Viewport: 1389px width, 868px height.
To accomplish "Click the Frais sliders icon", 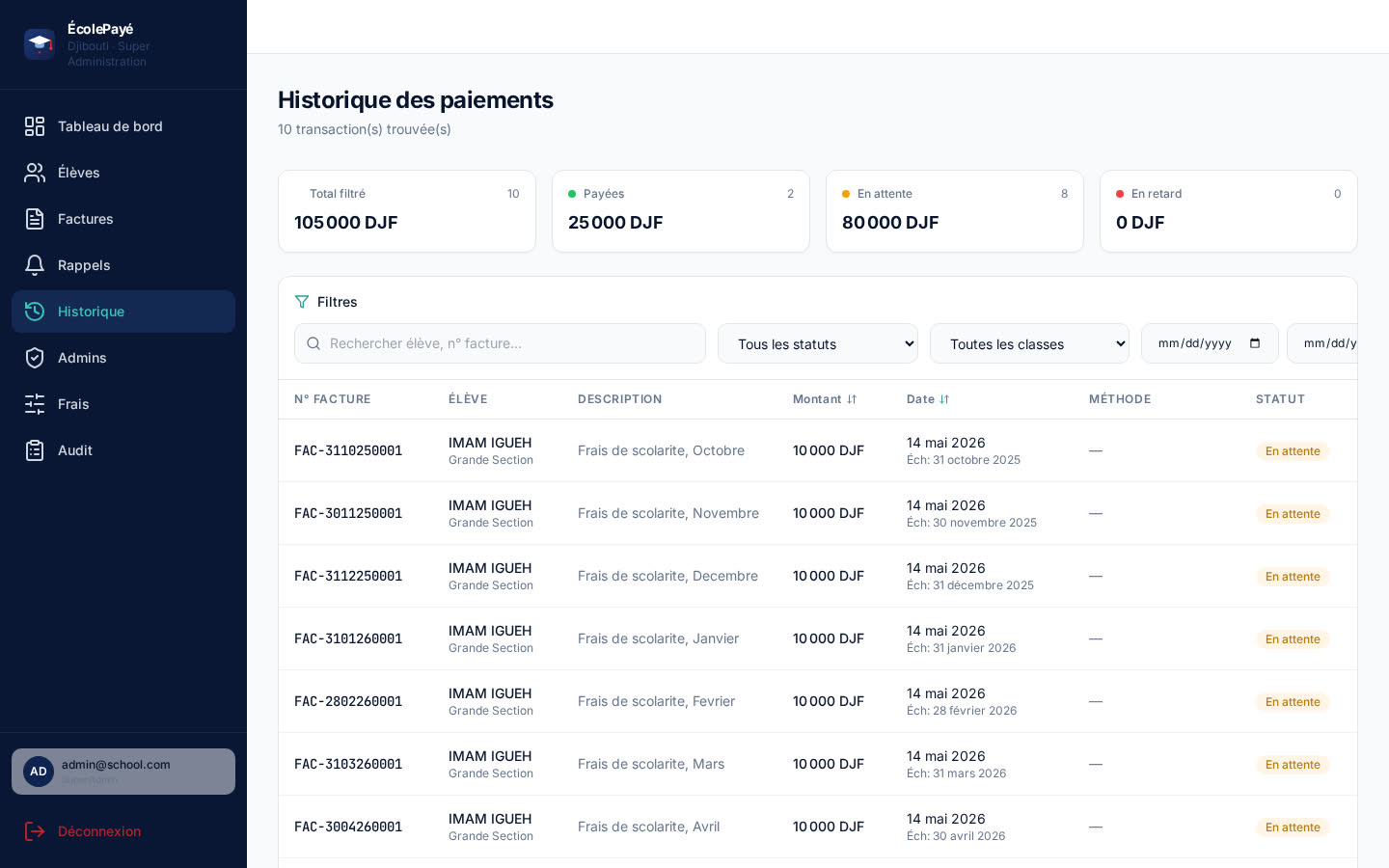I will pos(35,404).
